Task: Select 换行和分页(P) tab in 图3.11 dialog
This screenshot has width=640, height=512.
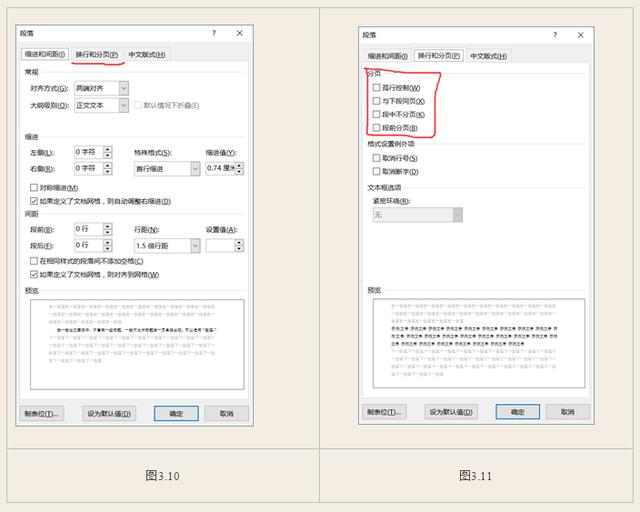Action: tap(439, 56)
